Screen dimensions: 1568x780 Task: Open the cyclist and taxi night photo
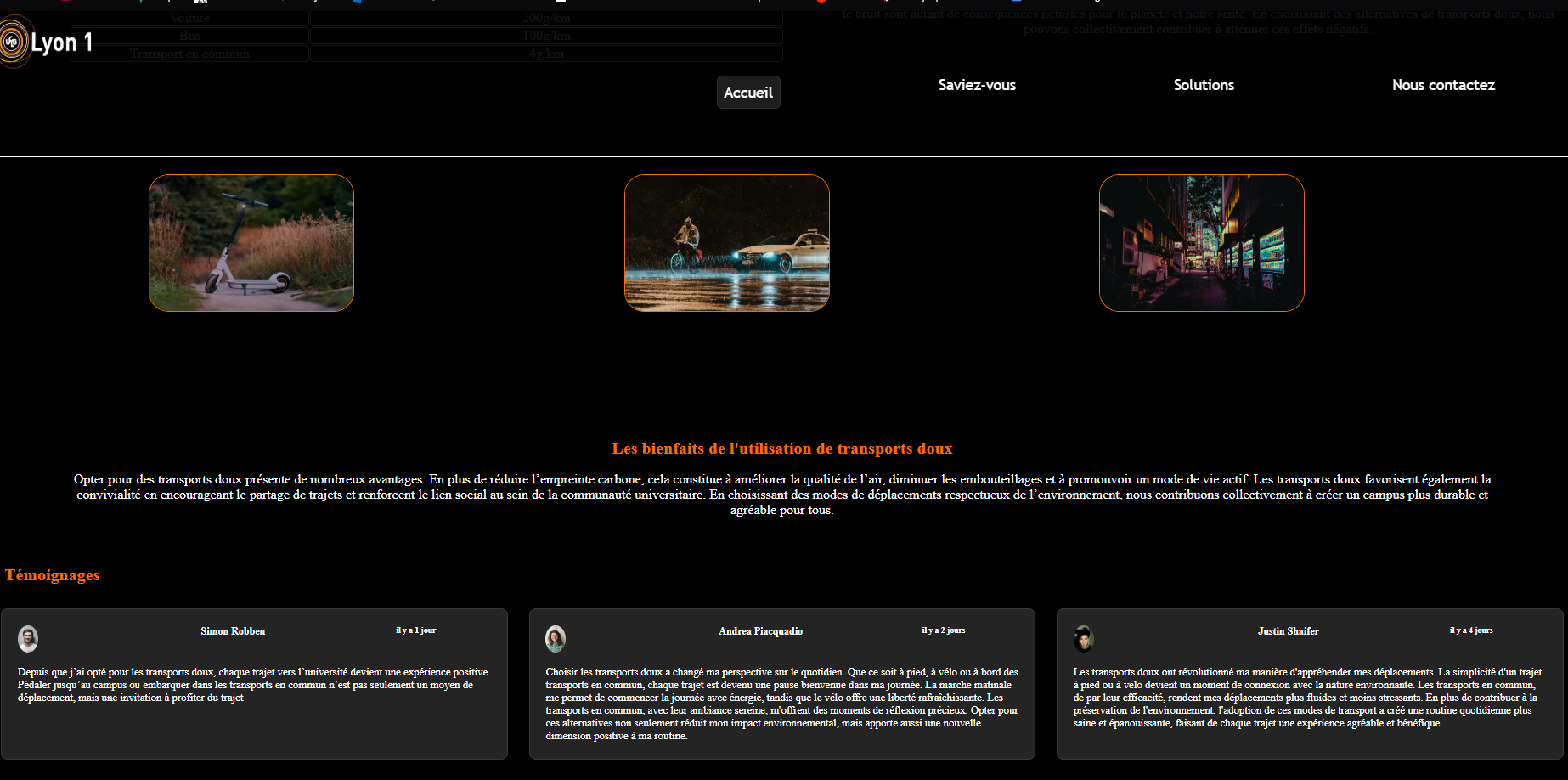pyautogui.click(x=726, y=243)
